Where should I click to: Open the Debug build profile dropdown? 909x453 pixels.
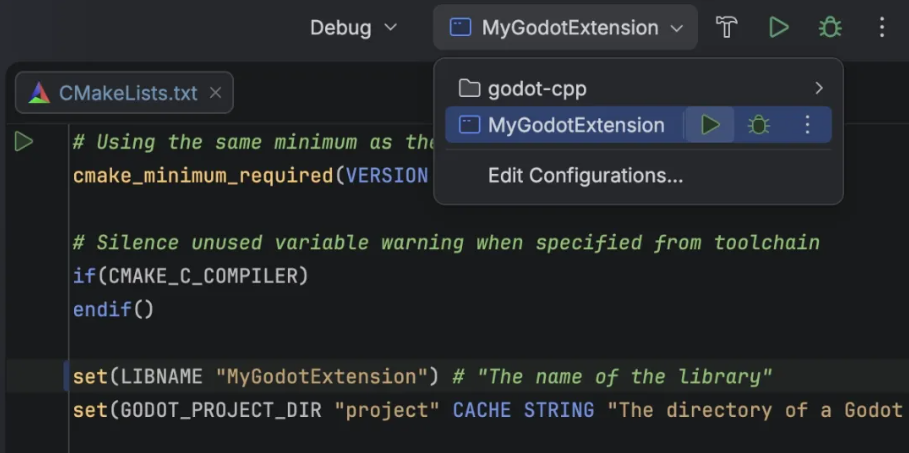(x=353, y=28)
